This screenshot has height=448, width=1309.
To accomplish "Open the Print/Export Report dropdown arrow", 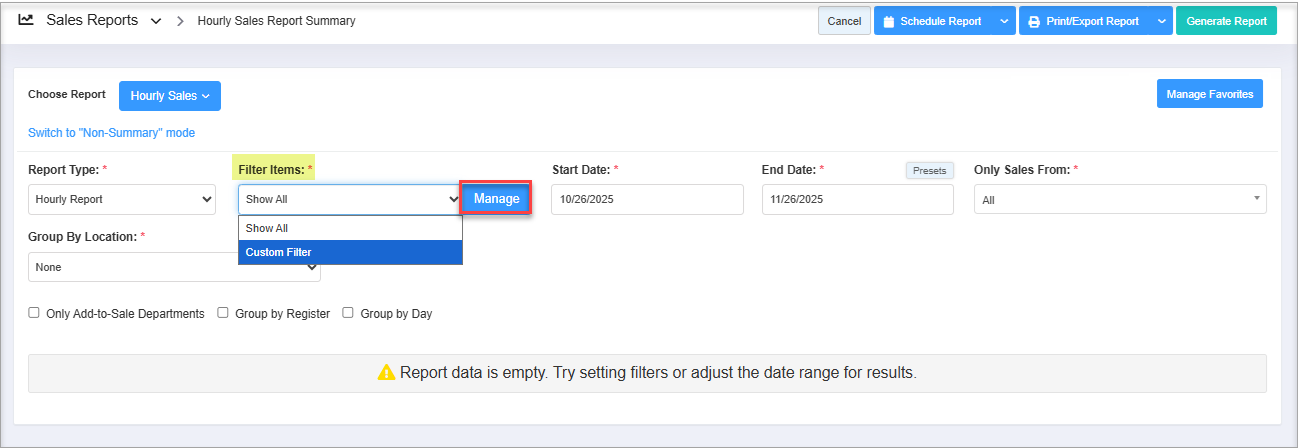I will [1160, 21].
